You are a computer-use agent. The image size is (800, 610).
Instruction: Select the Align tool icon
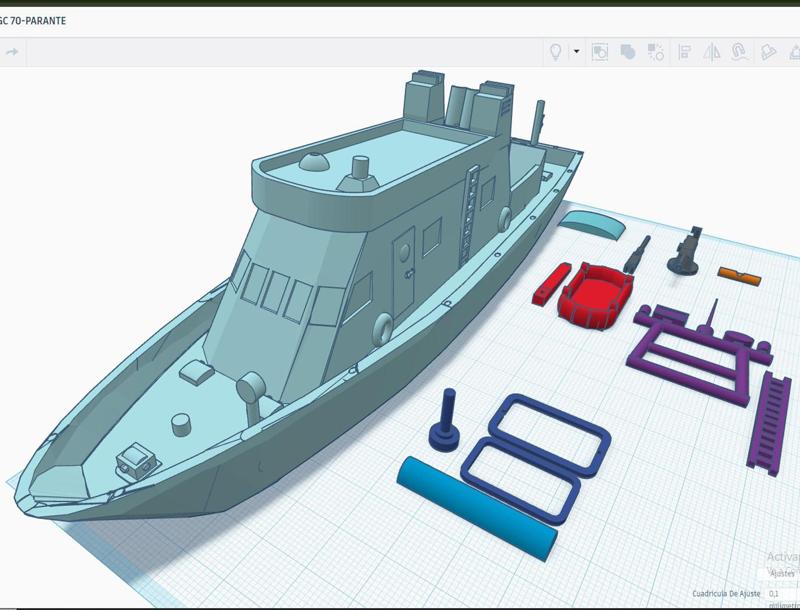point(685,52)
